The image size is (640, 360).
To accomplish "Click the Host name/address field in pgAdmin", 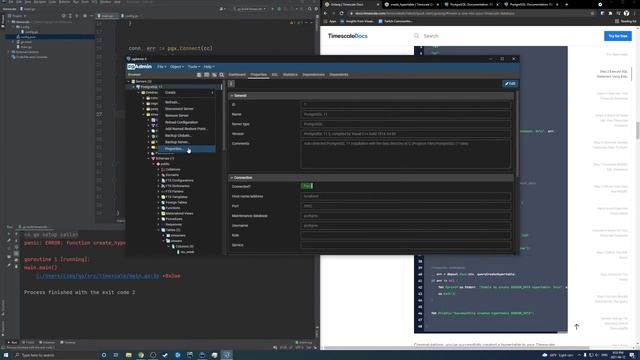I will click(x=406, y=196).
